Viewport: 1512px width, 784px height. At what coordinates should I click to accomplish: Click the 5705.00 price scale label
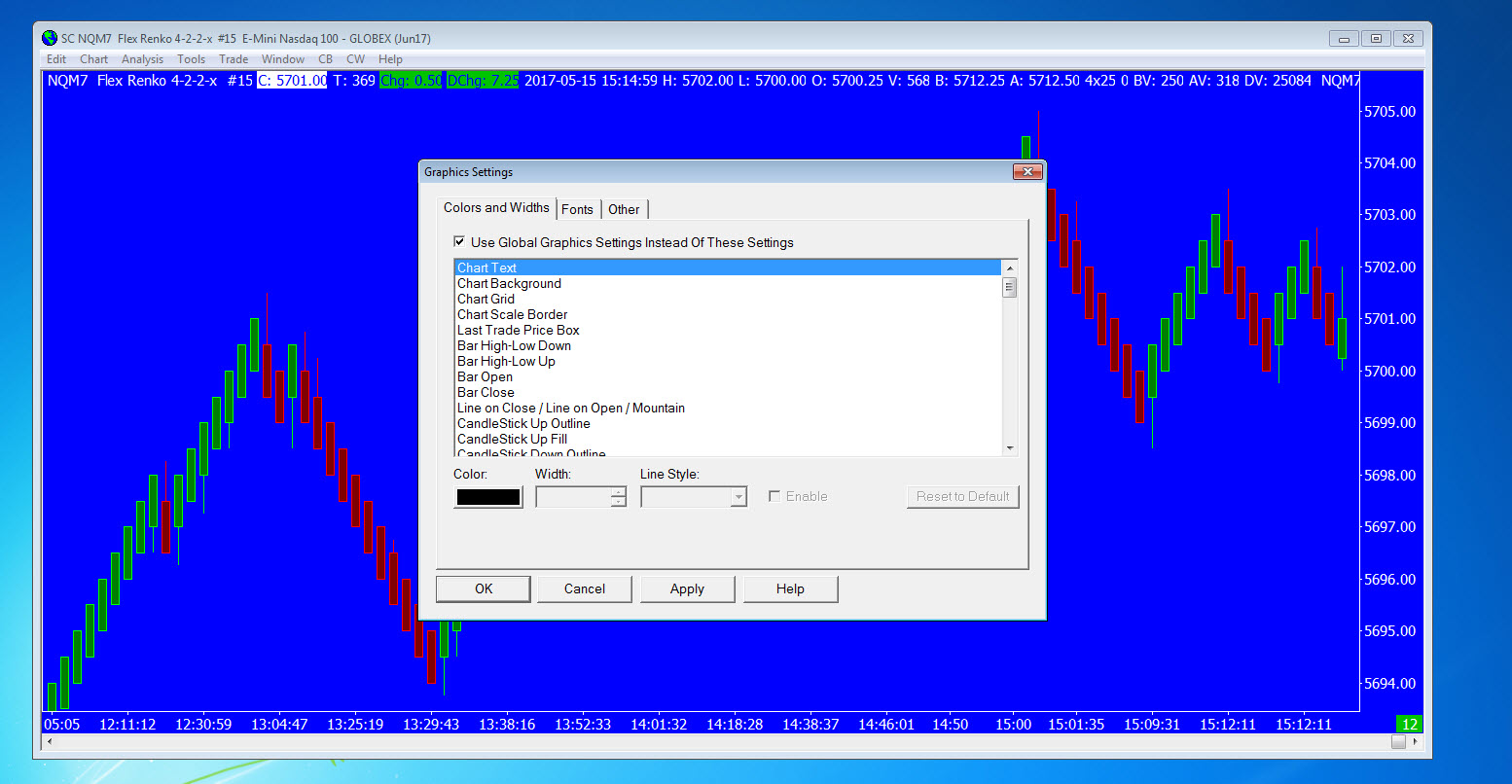pos(1389,112)
